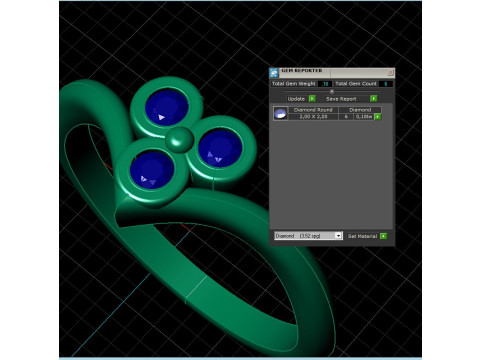Screen dimensions: 480x360
Task: Click the Update label
Action: [296, 99]
